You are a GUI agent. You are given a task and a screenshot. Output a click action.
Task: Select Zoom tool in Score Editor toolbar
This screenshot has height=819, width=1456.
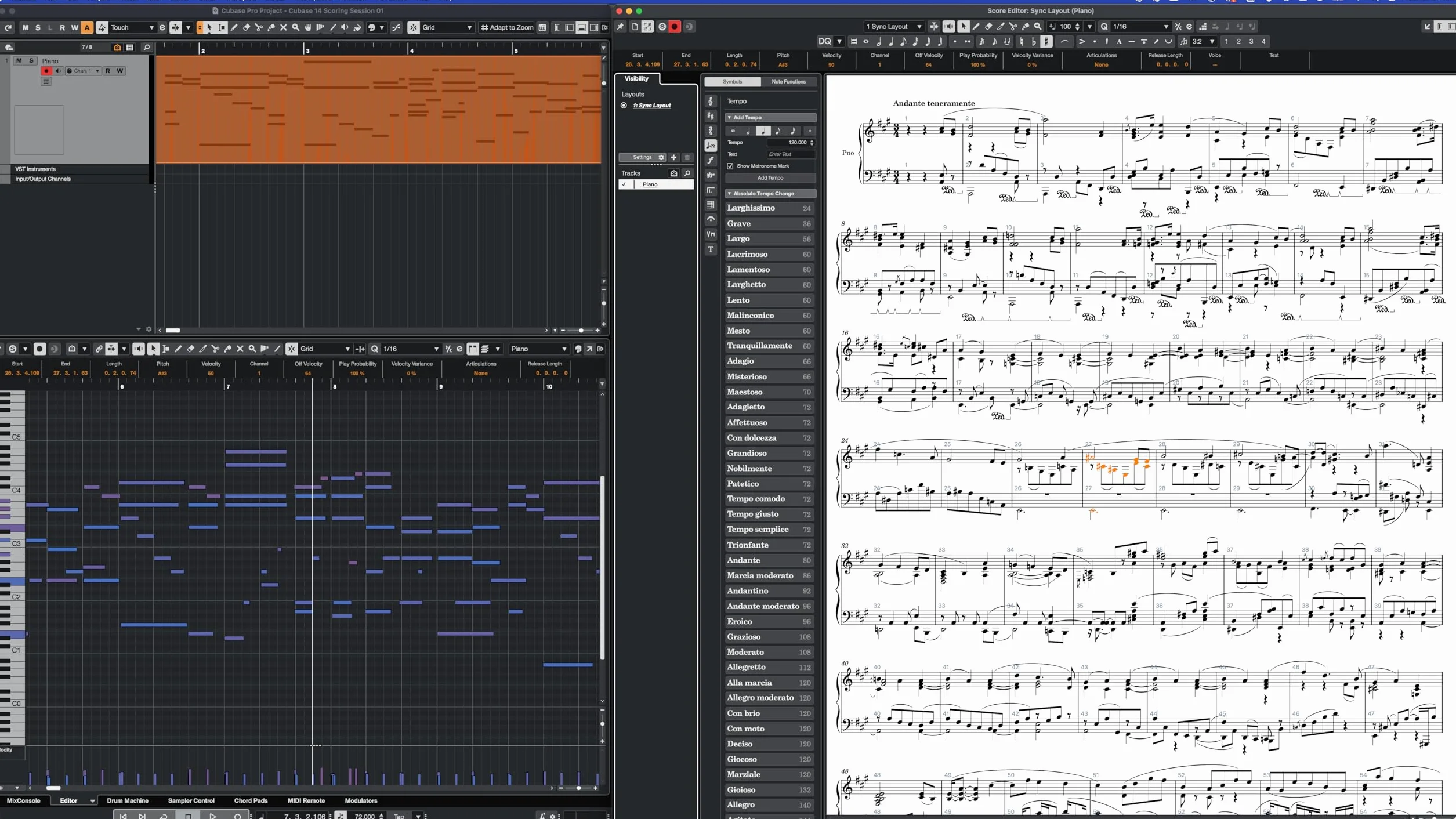1038,27
